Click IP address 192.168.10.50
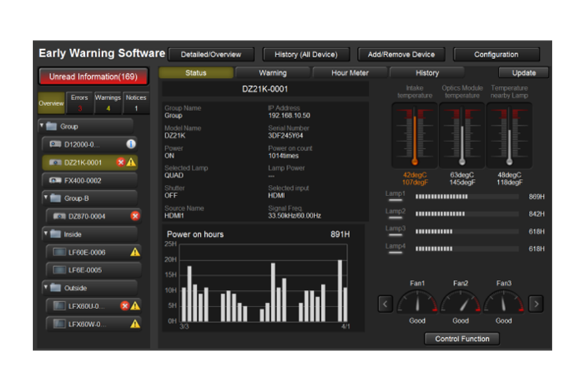This screenshot has height=390, width=584. 289,115
